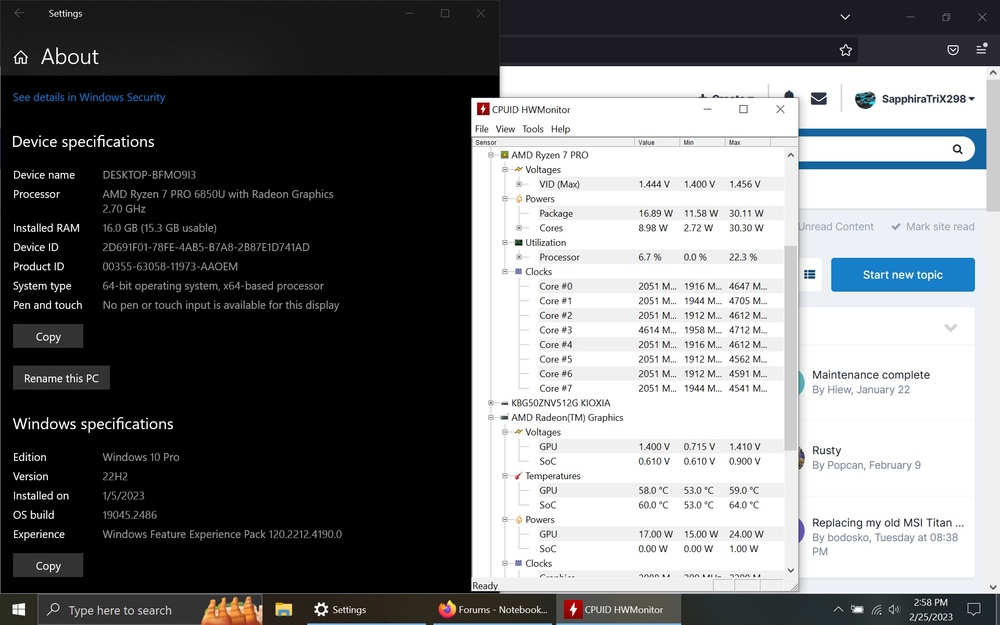The height and width of the screenshot is (625, 1000).
Task: Collapse the CPU Powers node under Ryzen
Action: (504, 199)
